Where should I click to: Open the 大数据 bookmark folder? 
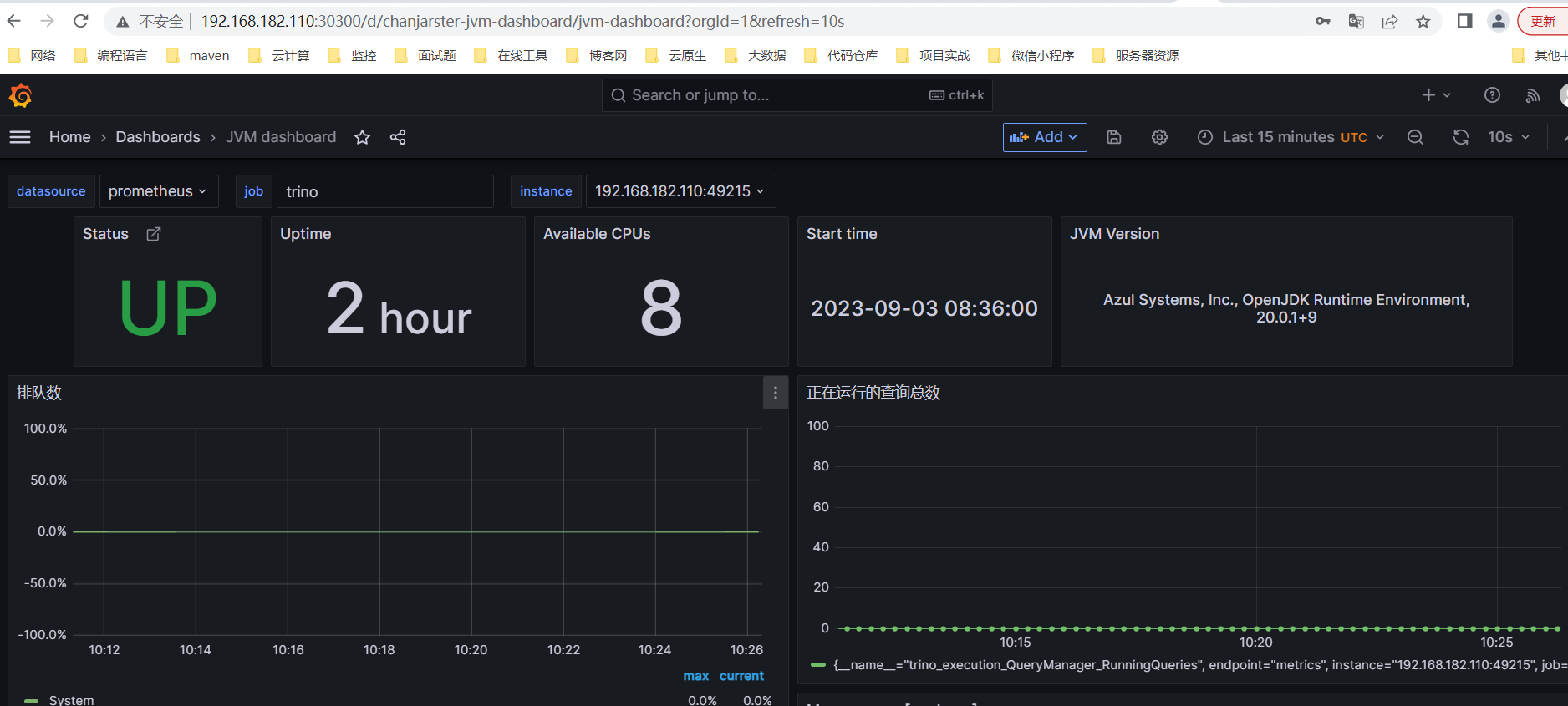coord(756,55)
